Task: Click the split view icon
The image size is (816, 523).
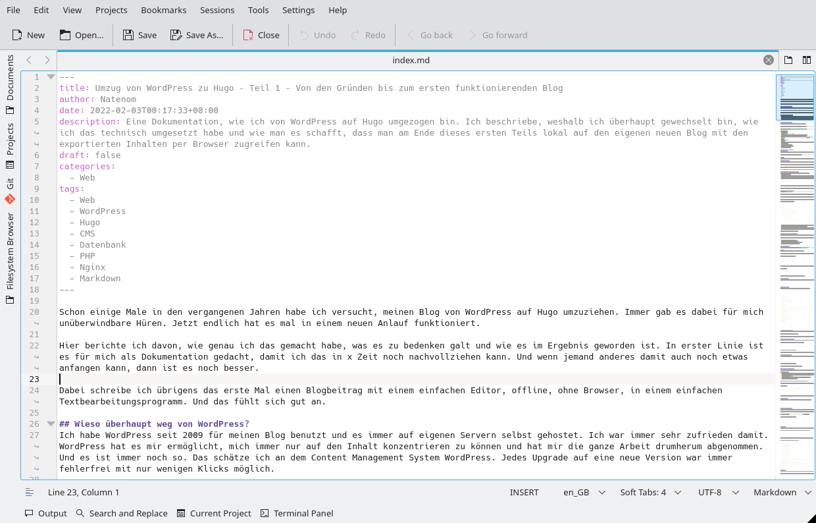Action: tap(807, 60)
